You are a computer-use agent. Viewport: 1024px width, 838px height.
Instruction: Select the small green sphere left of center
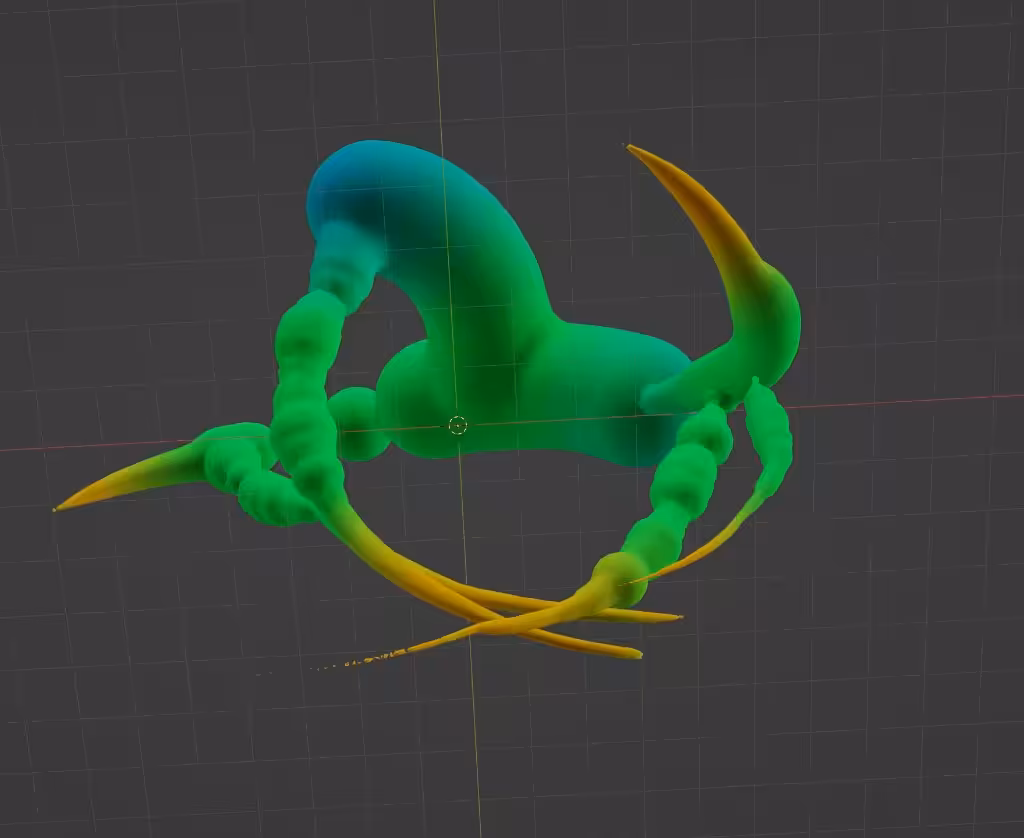[356, 421]
